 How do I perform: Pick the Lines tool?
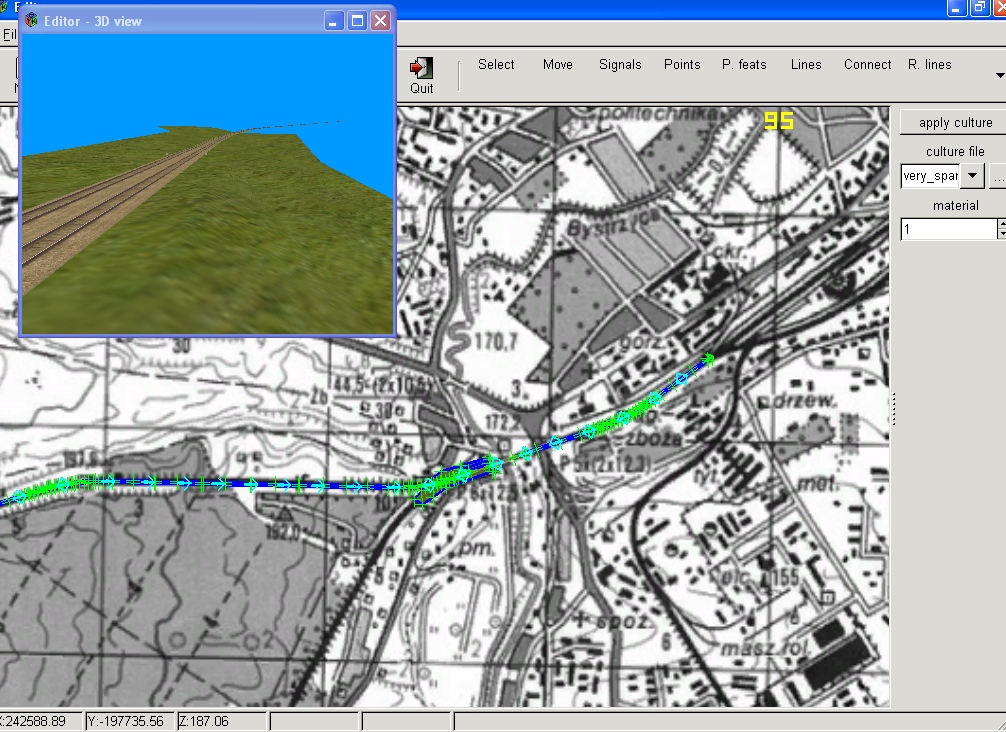click(x=806, y=65)
